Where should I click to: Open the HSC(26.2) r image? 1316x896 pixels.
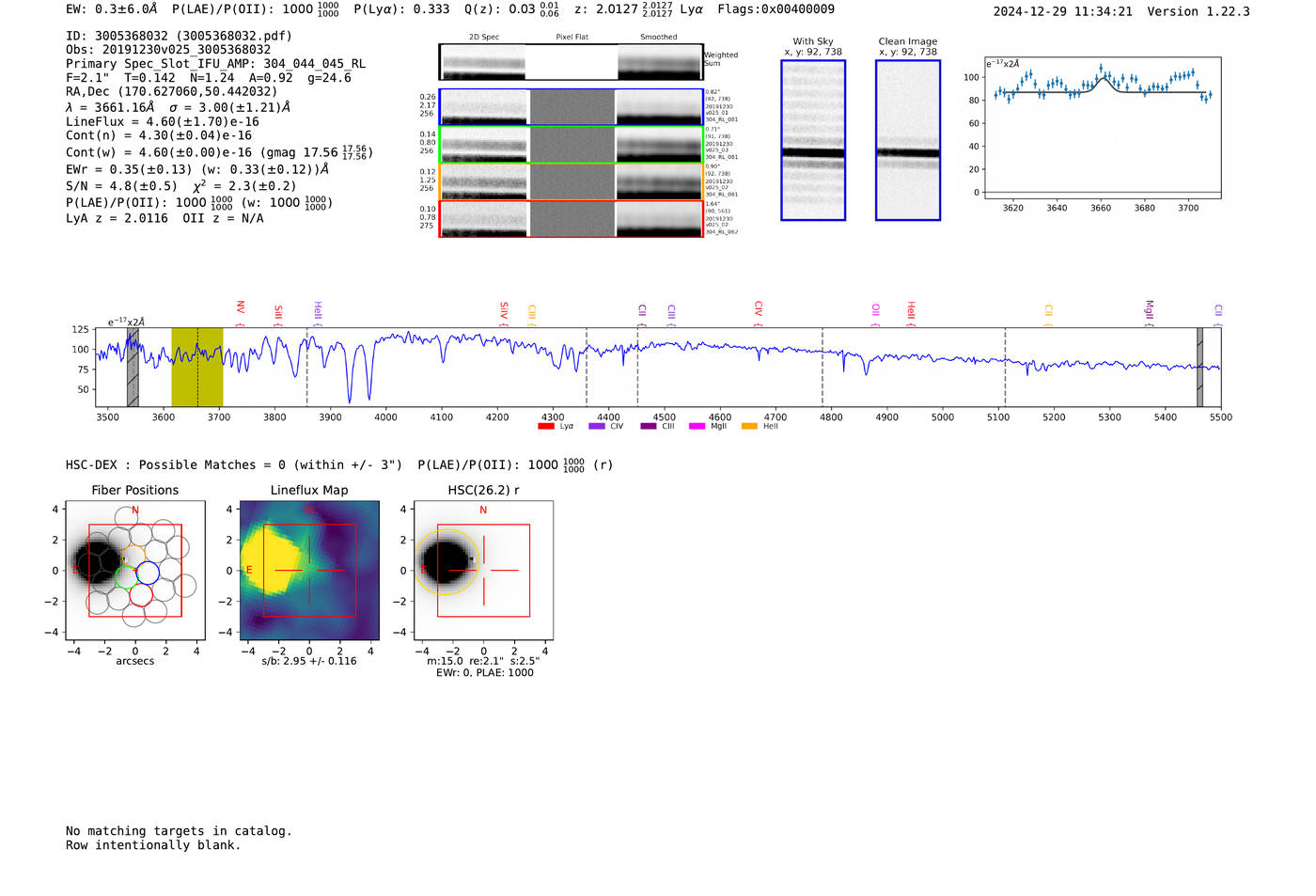[483, 571]
